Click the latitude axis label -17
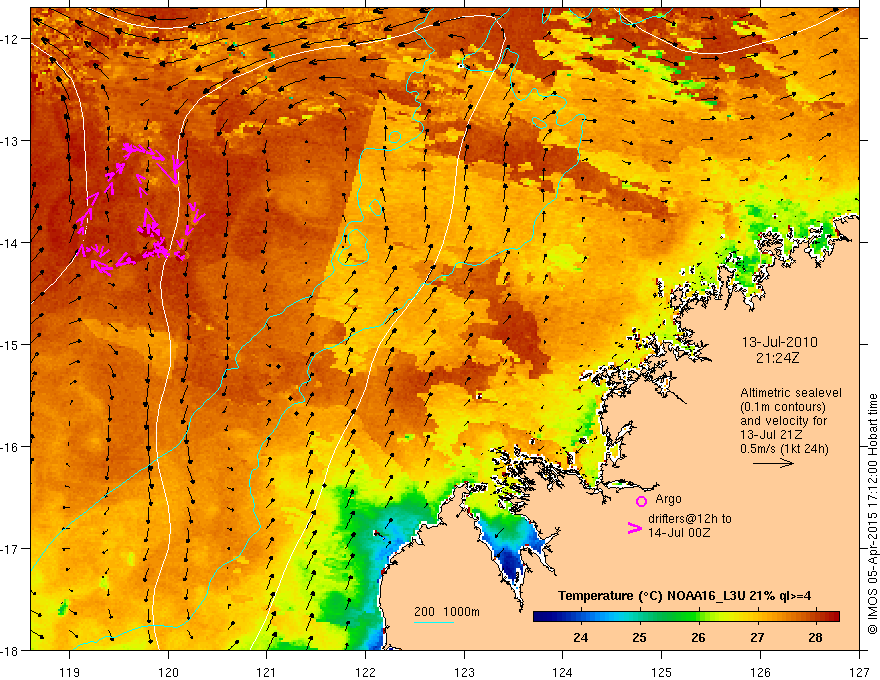880x680 pixels. [10, 549]
